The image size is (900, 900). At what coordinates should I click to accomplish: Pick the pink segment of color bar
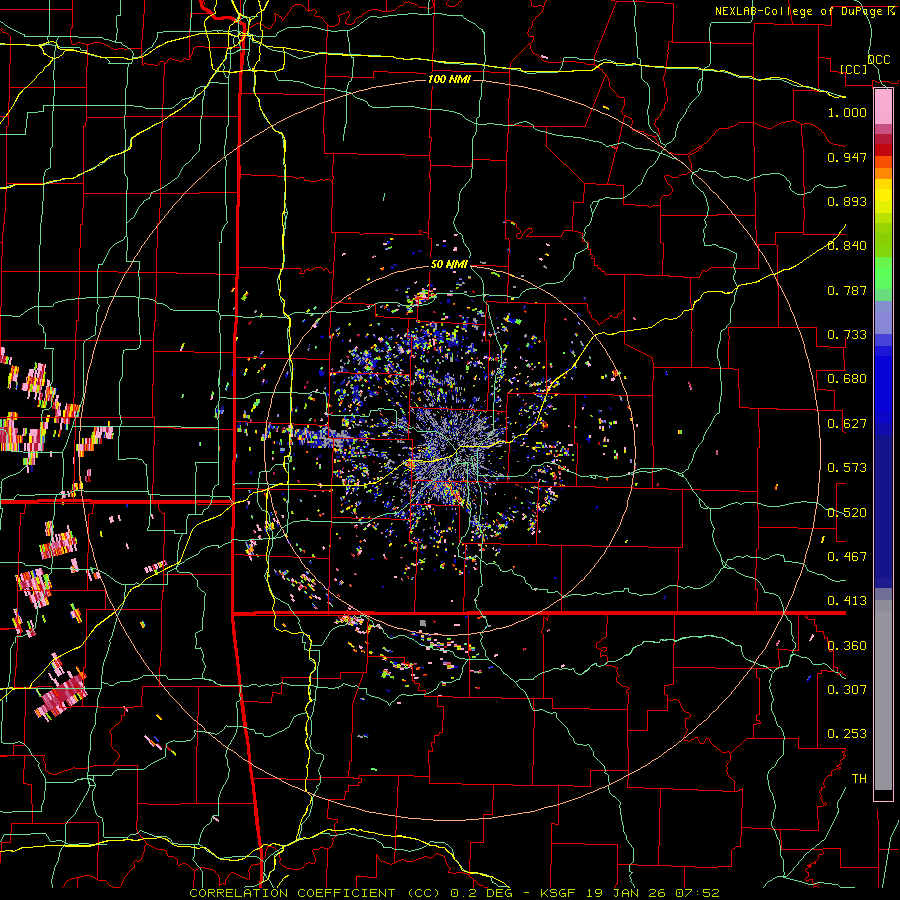click(x=883, y=107)
